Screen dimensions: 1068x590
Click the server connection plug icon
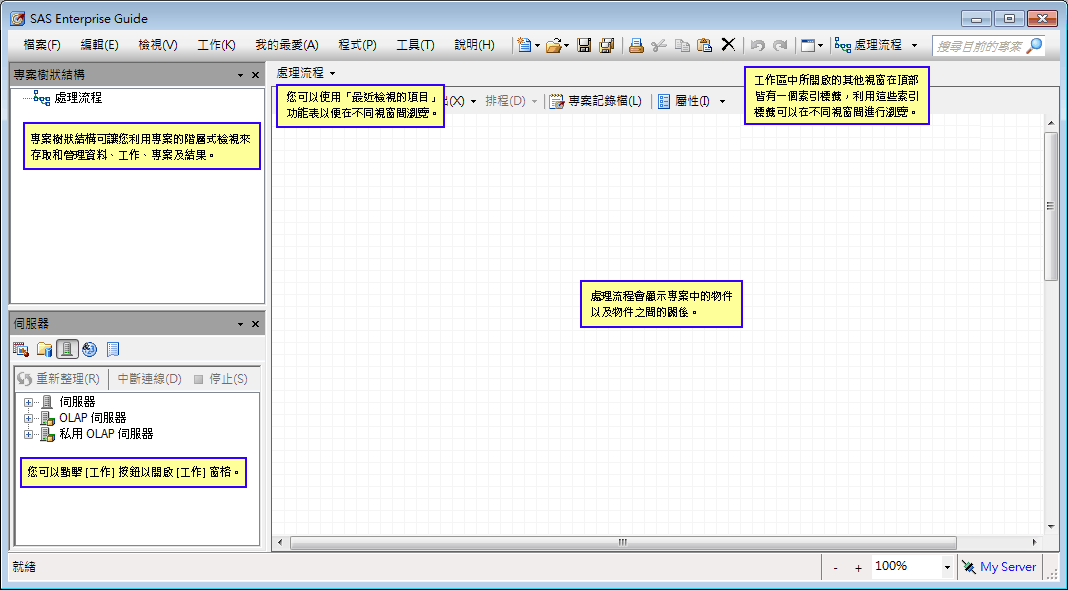pos(969,567)
